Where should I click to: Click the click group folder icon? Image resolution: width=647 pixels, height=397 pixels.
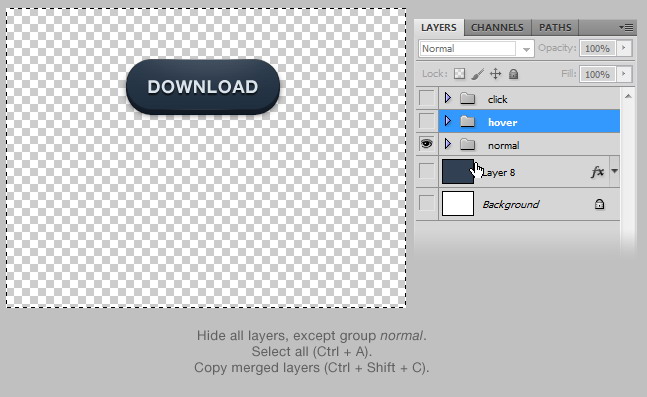pyautogui.click(x=468, y=99)
